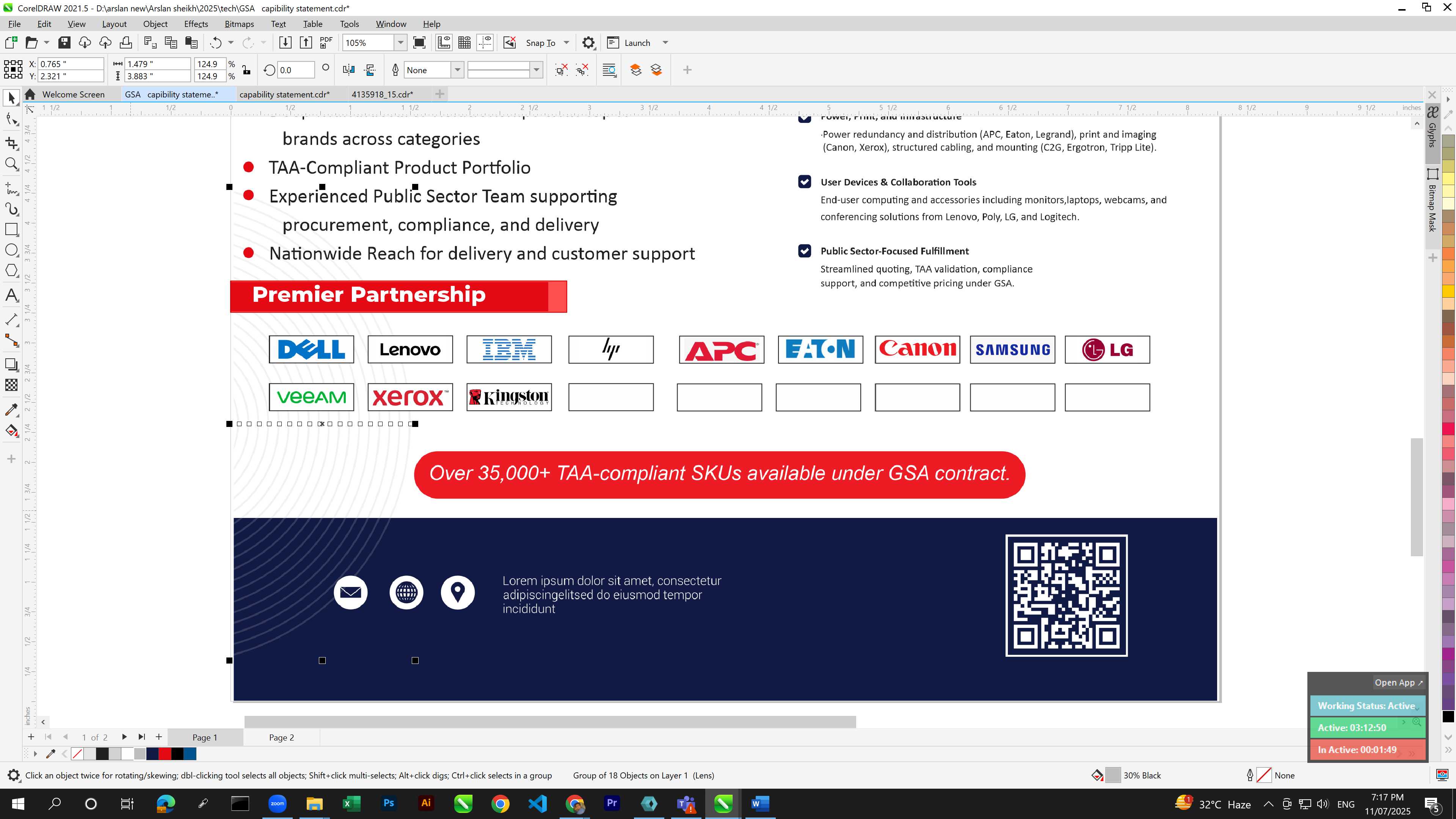Screen dimensions: 1456x819
Task: Select the Interactive Fill tool
Action: point(11,431)
